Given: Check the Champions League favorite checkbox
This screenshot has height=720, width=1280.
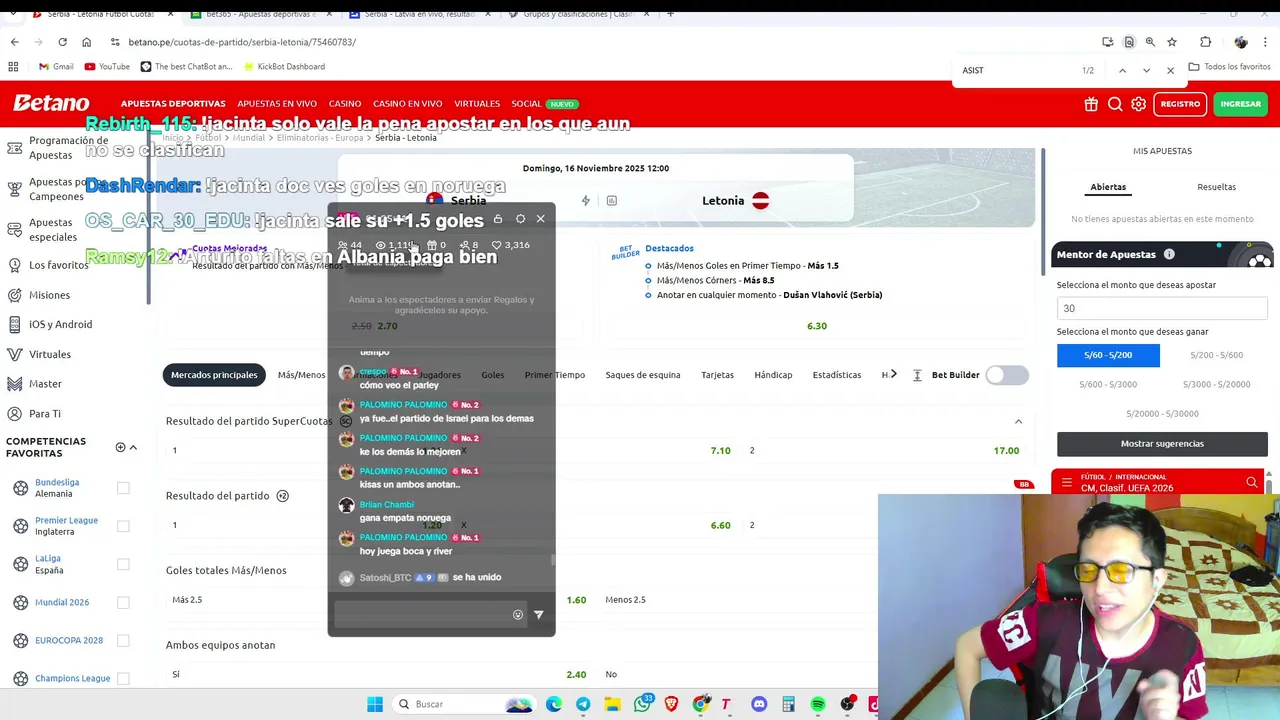Looking at the screenshot, I should point(123,678).
